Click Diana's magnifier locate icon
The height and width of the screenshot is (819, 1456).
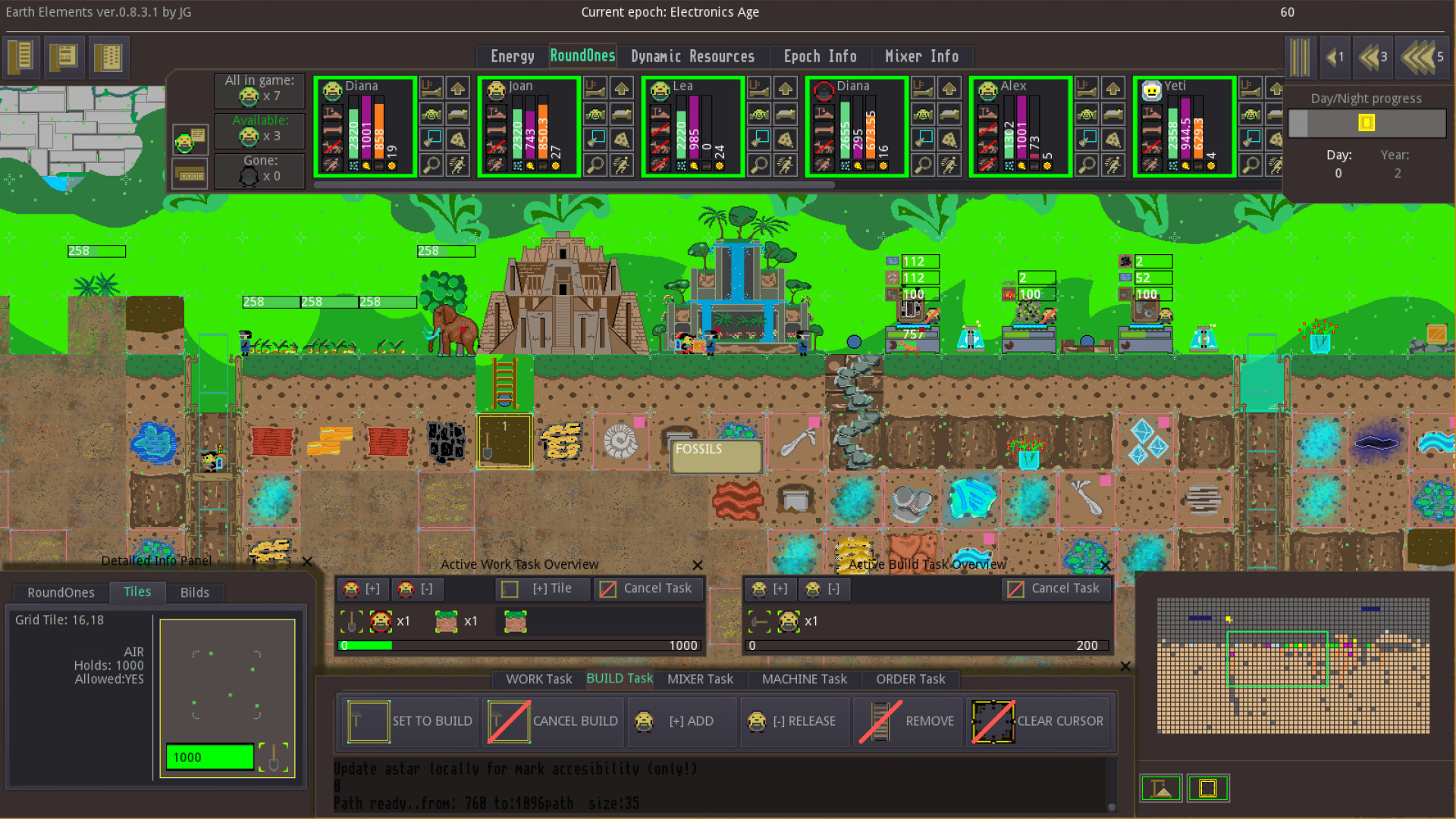click(431, 165)
